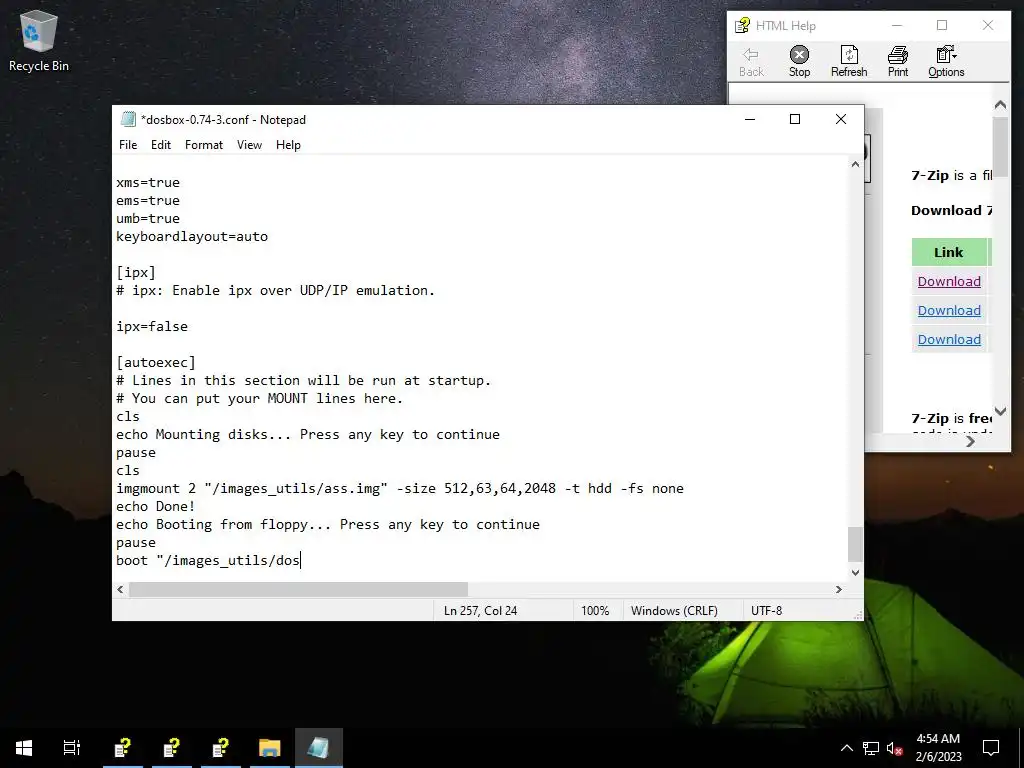Click the Windows (CRLF) status entry

674,611
